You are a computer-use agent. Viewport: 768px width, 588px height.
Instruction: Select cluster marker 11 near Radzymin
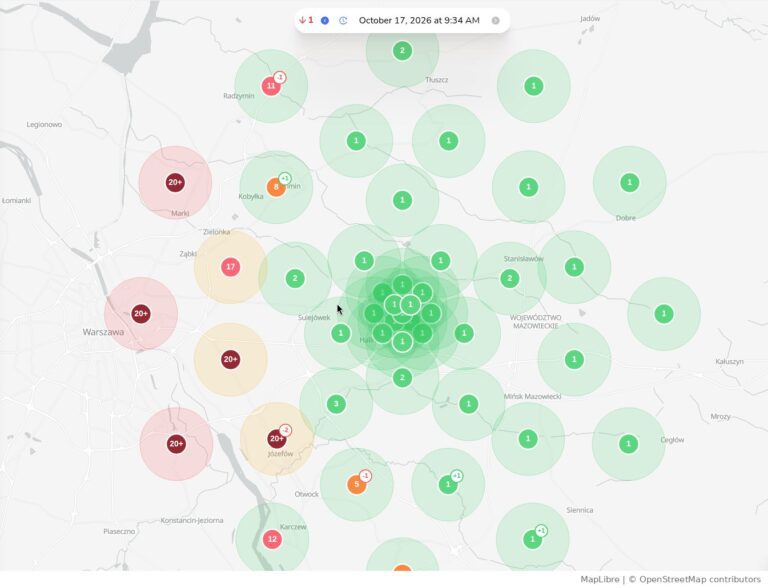pos(270,86)
